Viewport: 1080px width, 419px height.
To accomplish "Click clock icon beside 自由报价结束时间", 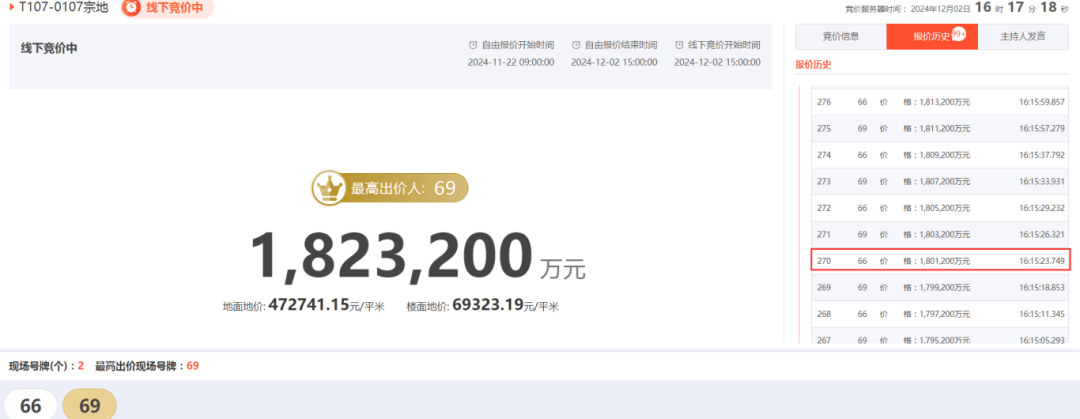I will coord(576,45).
